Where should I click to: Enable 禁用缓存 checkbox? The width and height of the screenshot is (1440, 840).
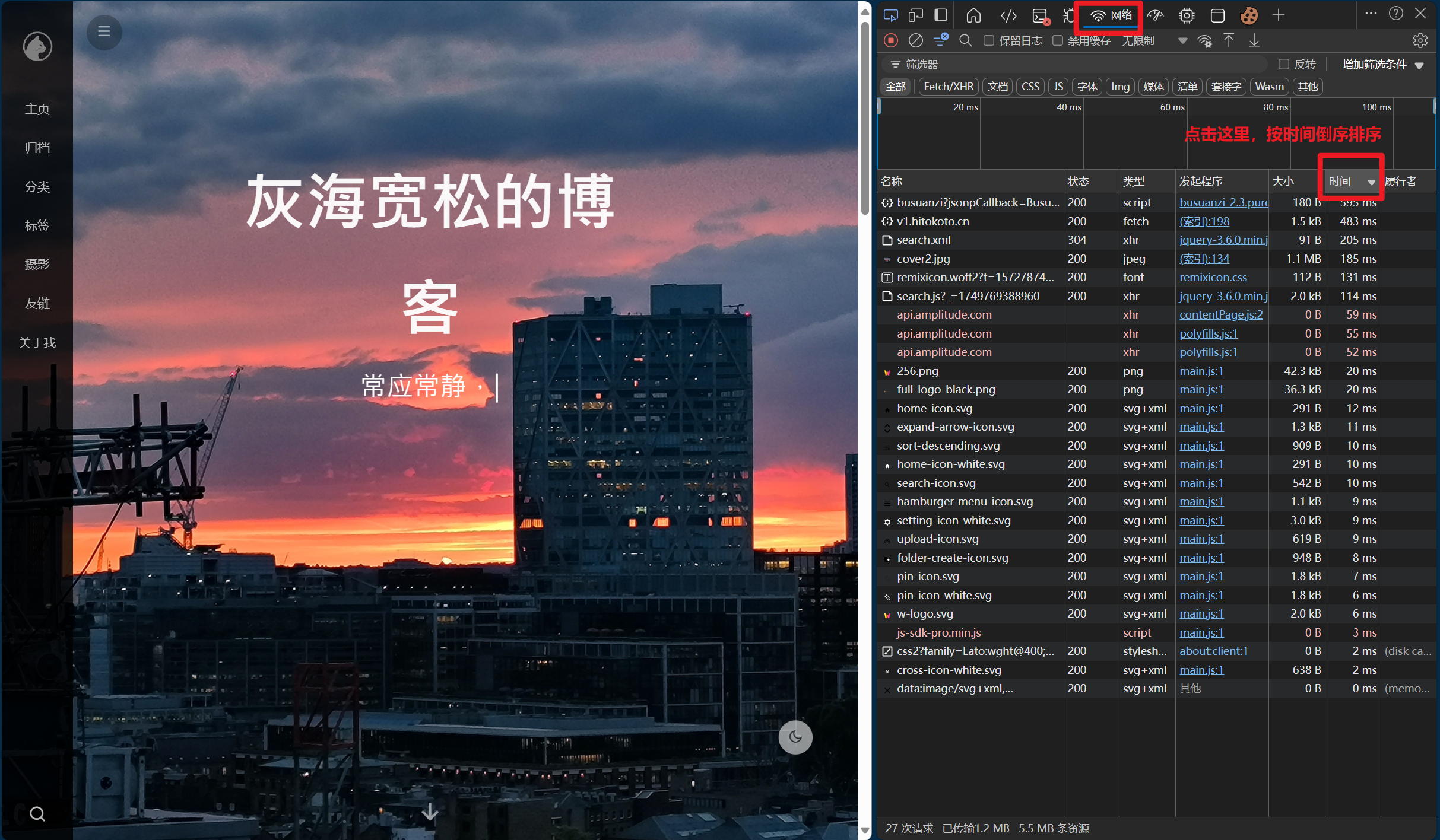1058,40
